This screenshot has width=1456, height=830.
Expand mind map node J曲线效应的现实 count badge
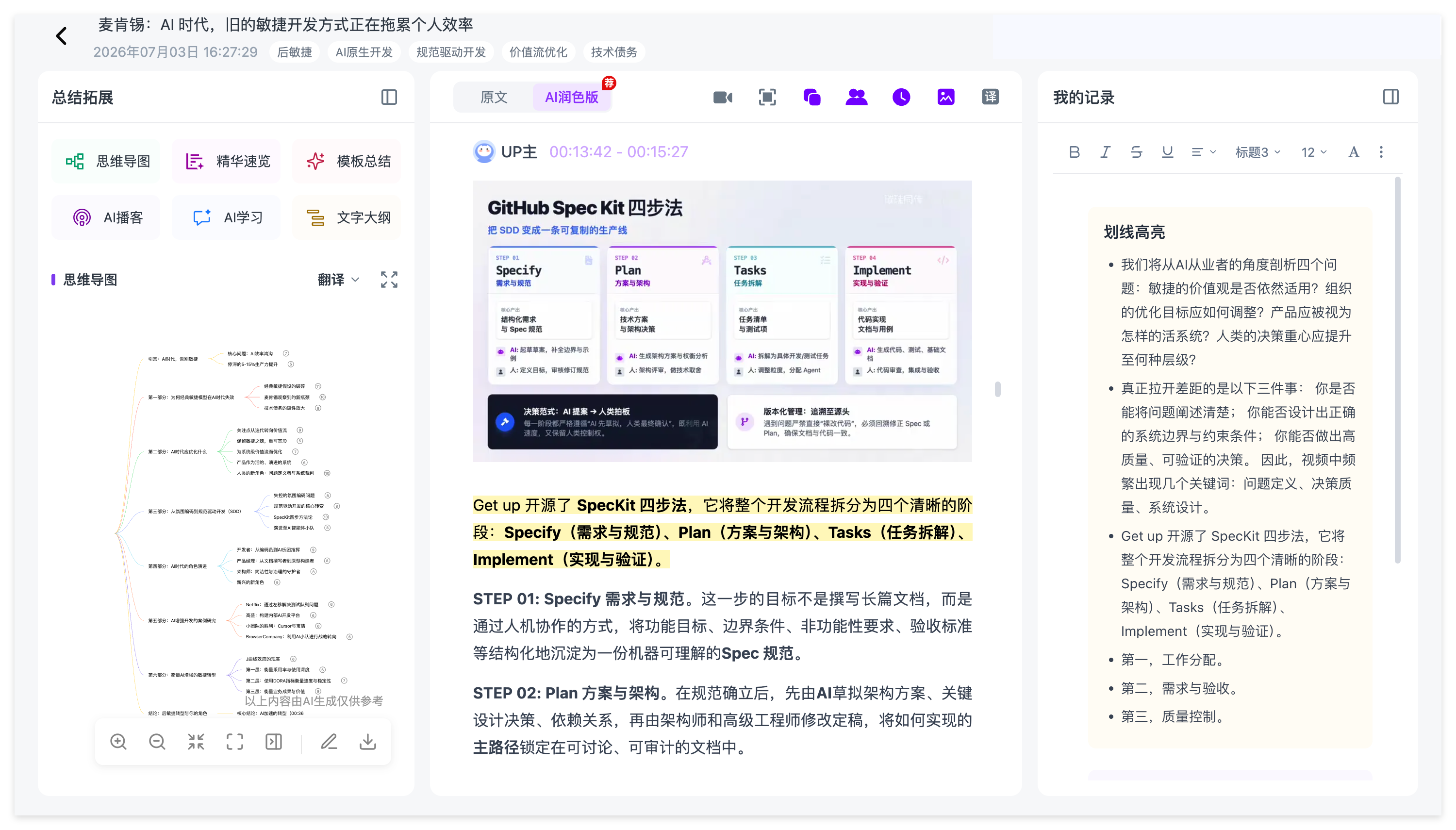pyautogui.click(x=293, y=658)
